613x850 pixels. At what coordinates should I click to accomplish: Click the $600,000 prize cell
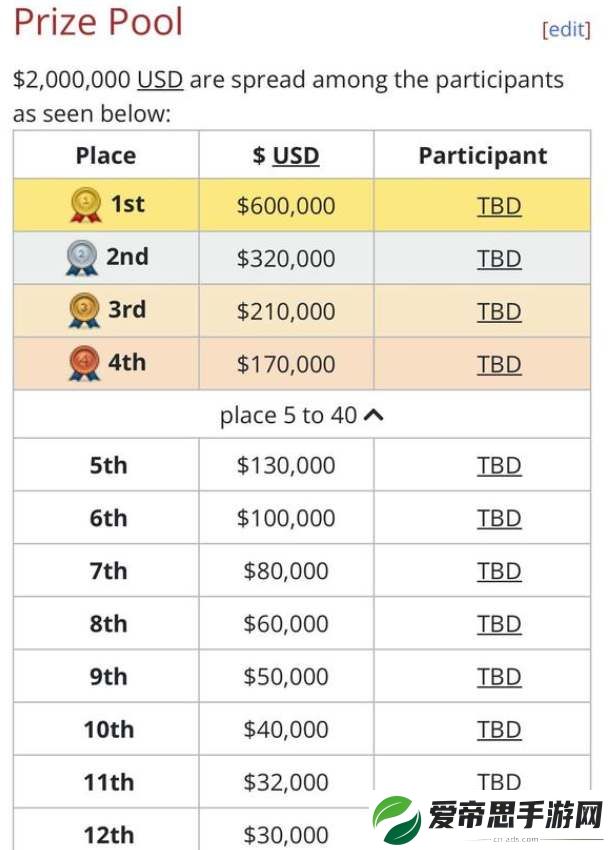click(x=286, y=205)
